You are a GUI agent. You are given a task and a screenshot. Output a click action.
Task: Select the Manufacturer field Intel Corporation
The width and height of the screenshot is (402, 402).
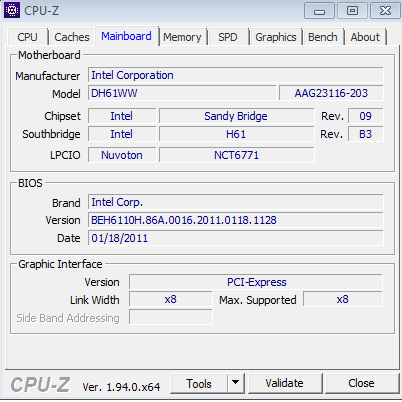pos(236,75)
